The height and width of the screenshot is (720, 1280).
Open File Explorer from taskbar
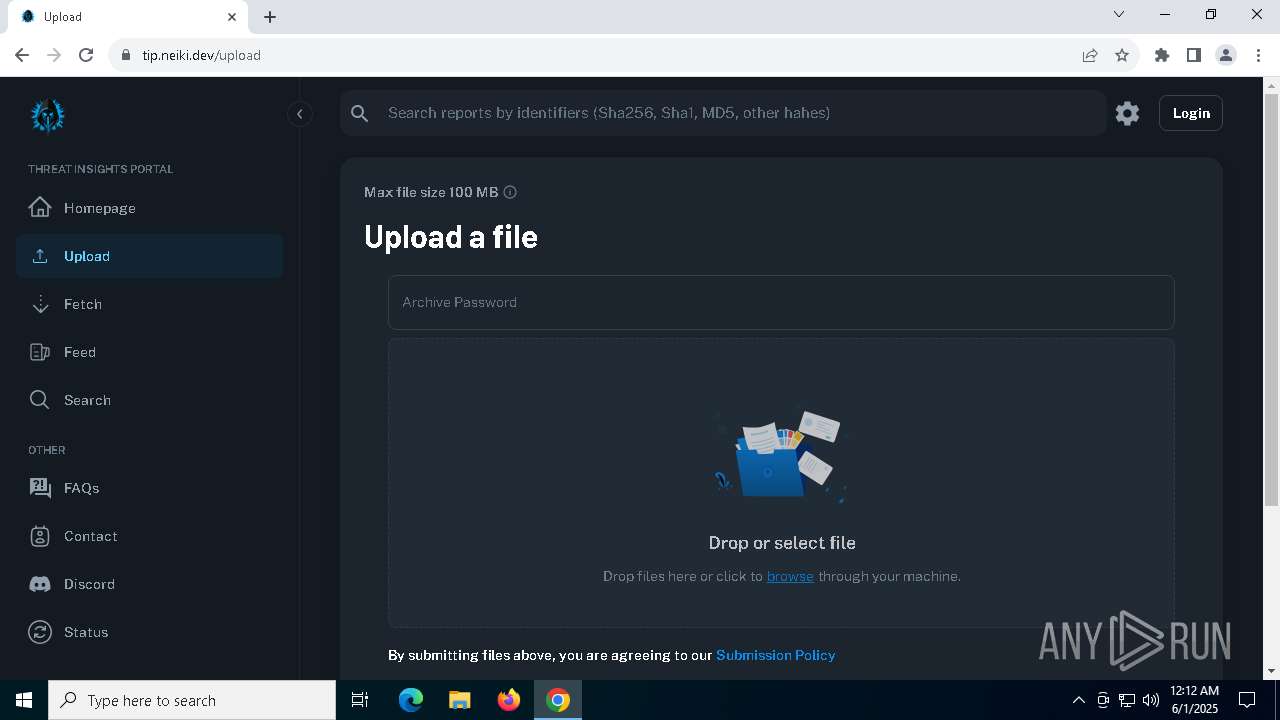[460, 700]
